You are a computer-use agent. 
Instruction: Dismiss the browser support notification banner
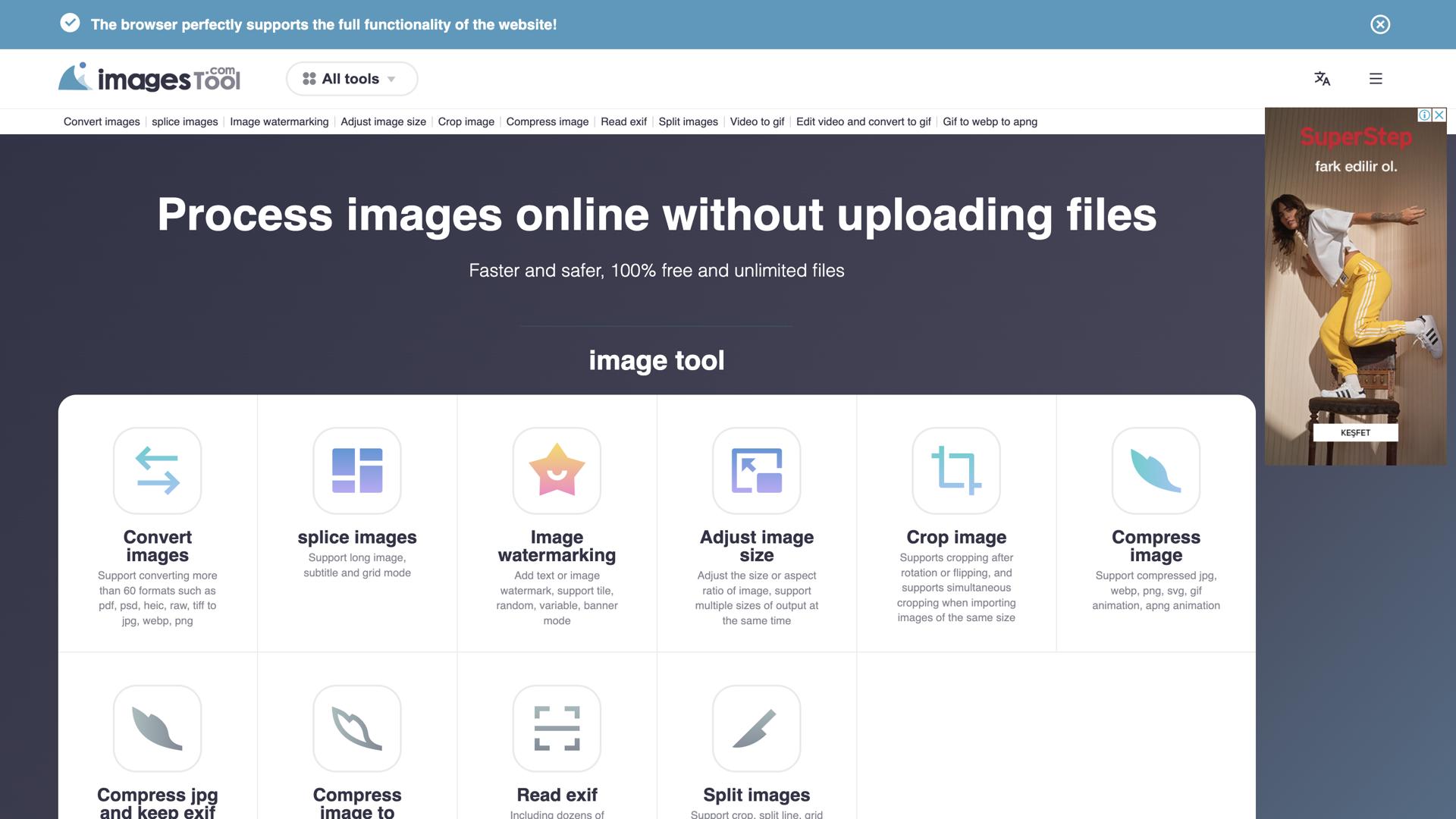(1380, 24)
